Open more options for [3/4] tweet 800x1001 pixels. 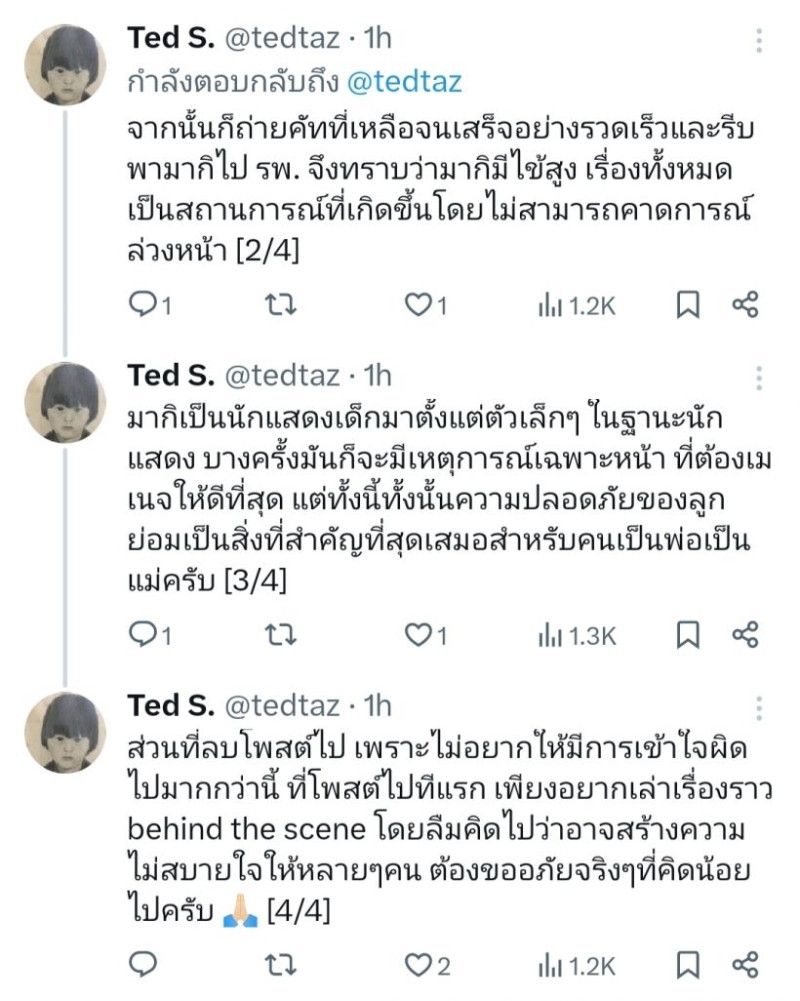[760, 378]
